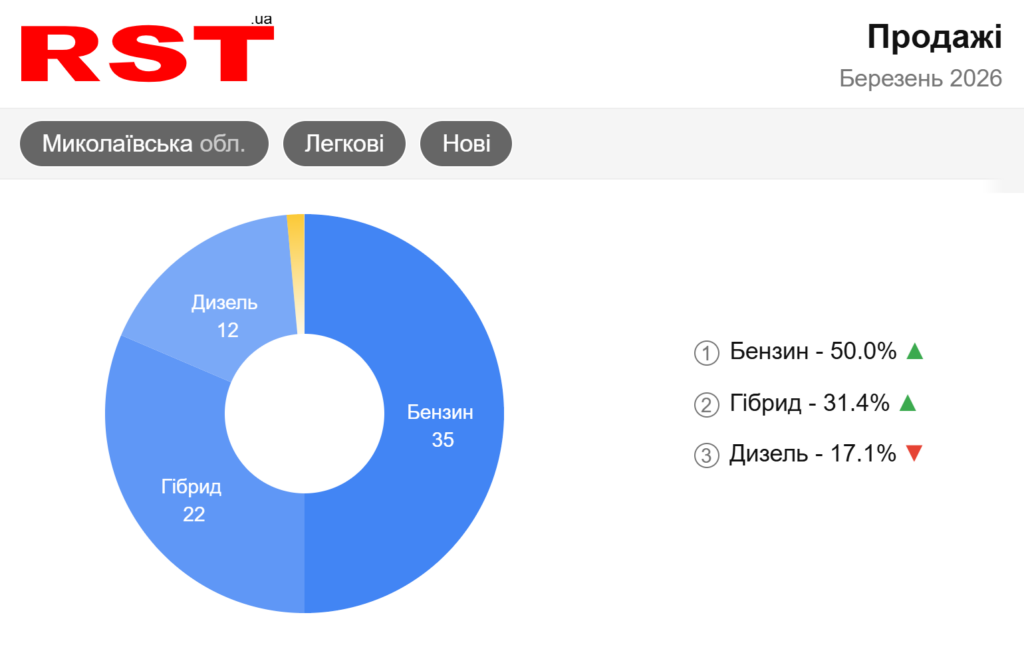Viewport: 1024px width, 645px height.
Task: Click the circled number 2 legend marker
Action: click(x=707, y=405)
